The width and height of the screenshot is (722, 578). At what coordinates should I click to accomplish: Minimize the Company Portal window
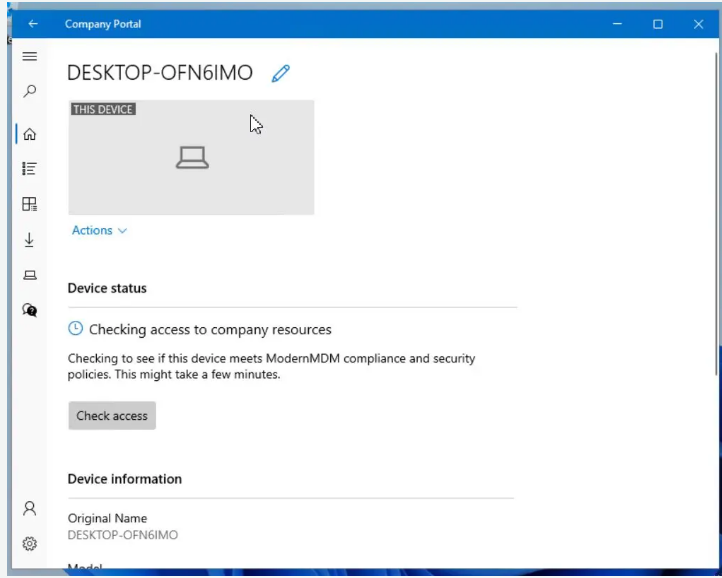pos(617,23)
